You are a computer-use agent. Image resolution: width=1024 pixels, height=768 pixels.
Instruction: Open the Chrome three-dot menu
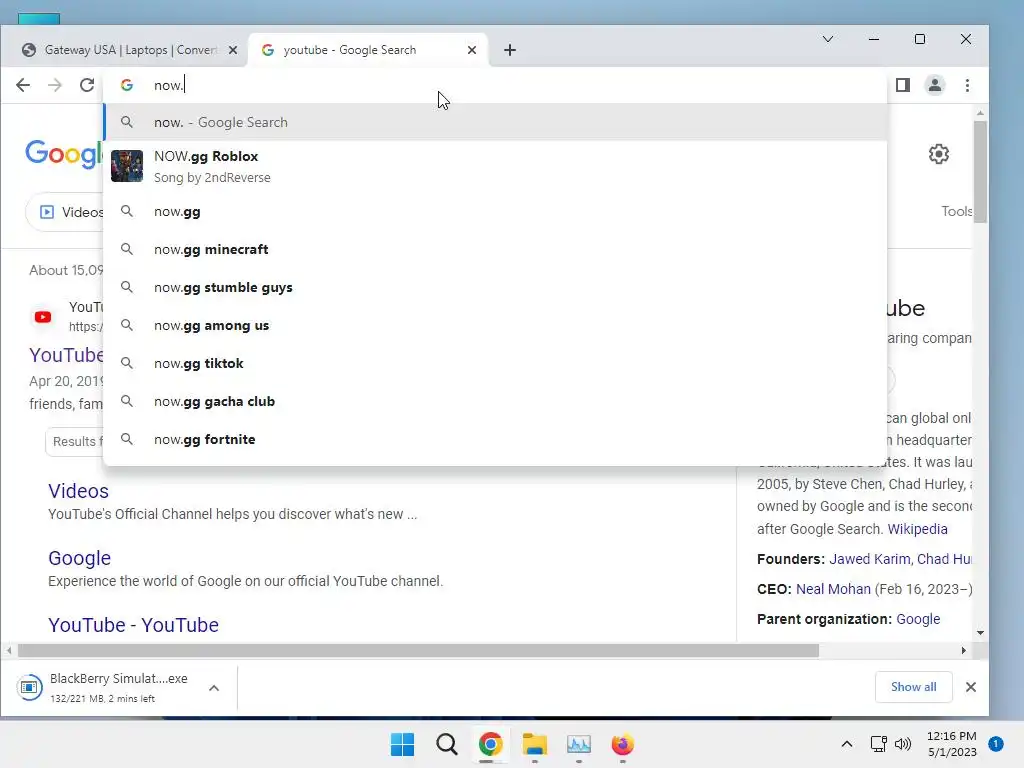(967, 85)
